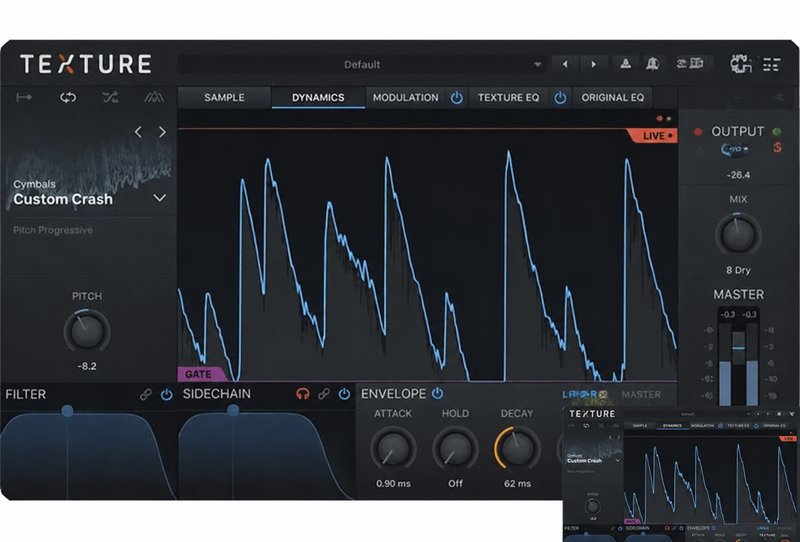The height and width of the screenshot is (542, 800).
Task: Open the Default preset dropdown
Action: pos(362,64)
